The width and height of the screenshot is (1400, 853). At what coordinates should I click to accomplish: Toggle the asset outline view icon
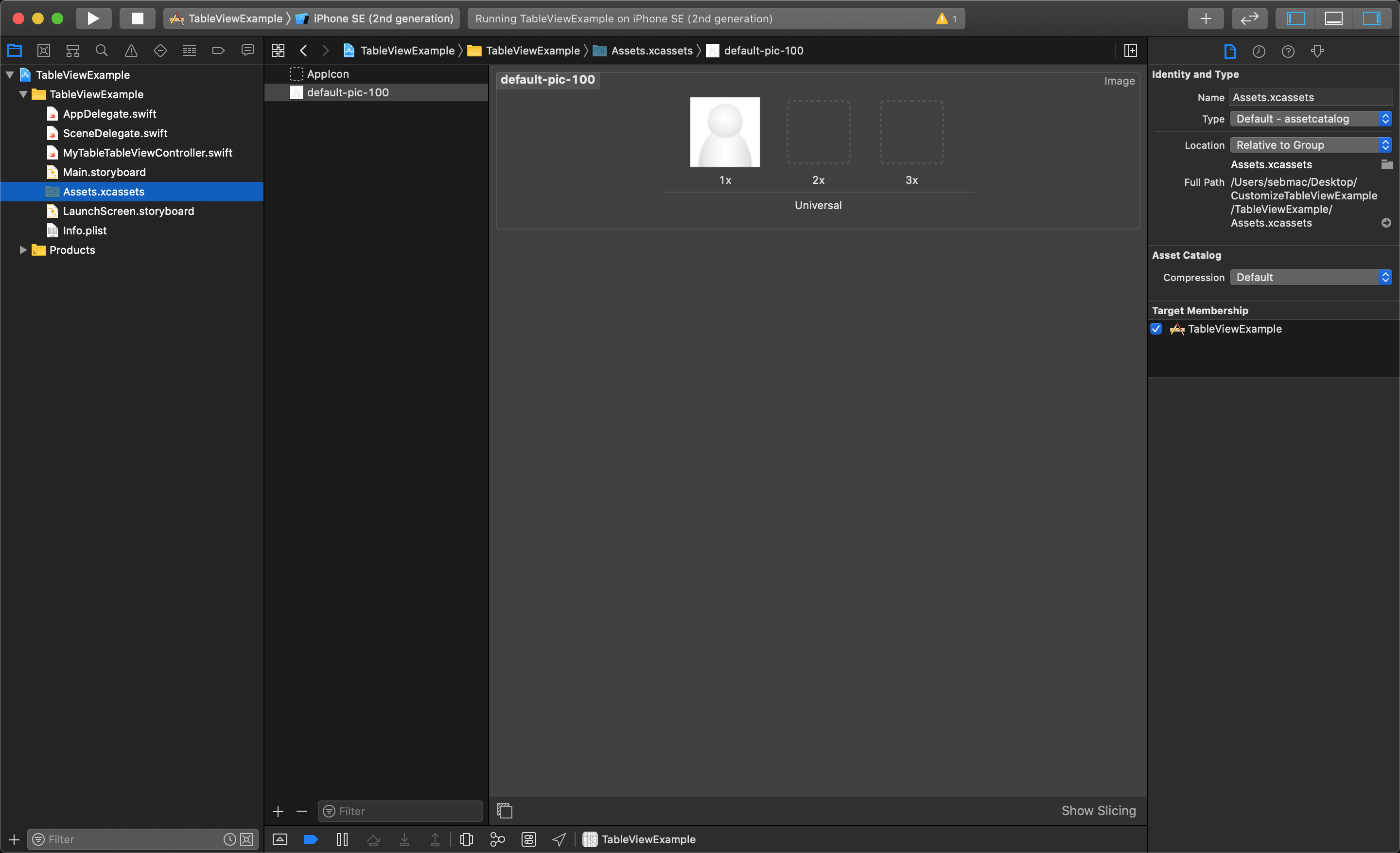(x=505, y=810)
